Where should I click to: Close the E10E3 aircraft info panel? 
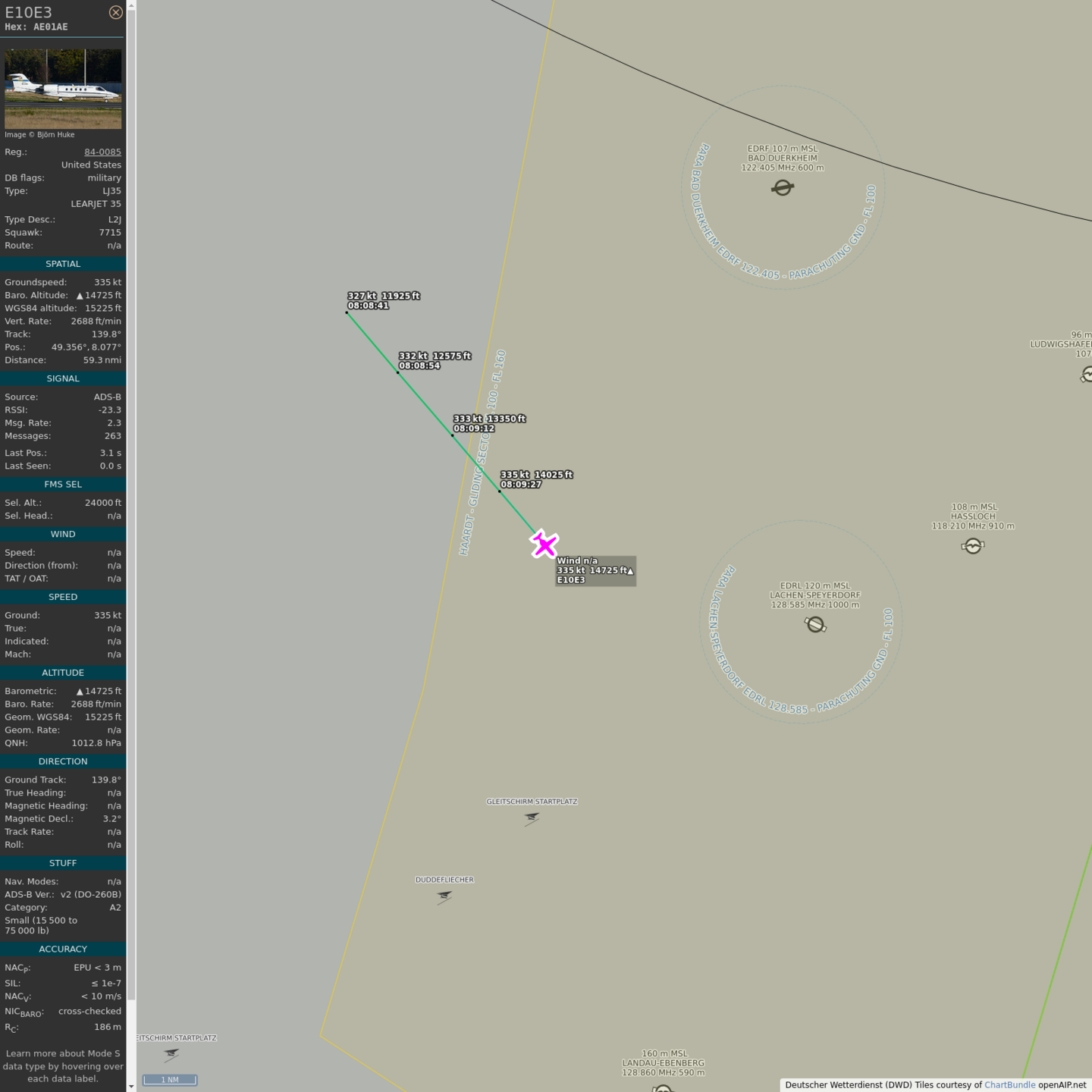pyautogui.click(x=115, y=12)
